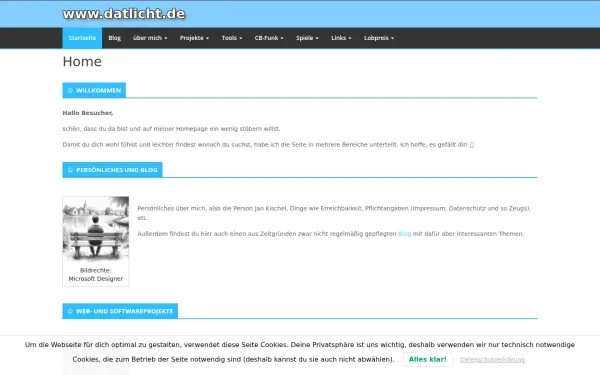Click the star icon beside WEB- UND SOFTWAREPROJEKTE

pyautogui.click(x=70, y=311)
